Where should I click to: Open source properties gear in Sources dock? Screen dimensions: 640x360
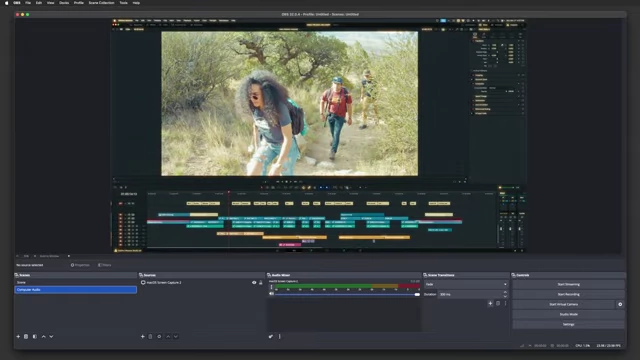coord(159,336)
